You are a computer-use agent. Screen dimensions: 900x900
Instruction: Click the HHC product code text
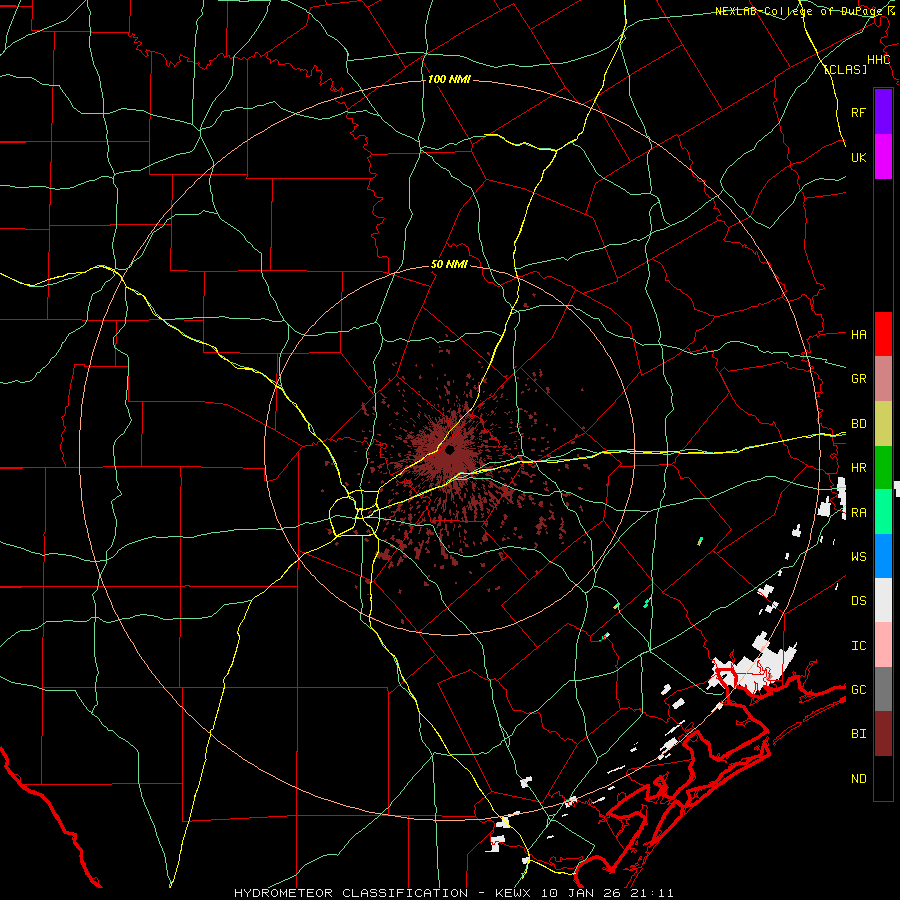coord(879,60)
